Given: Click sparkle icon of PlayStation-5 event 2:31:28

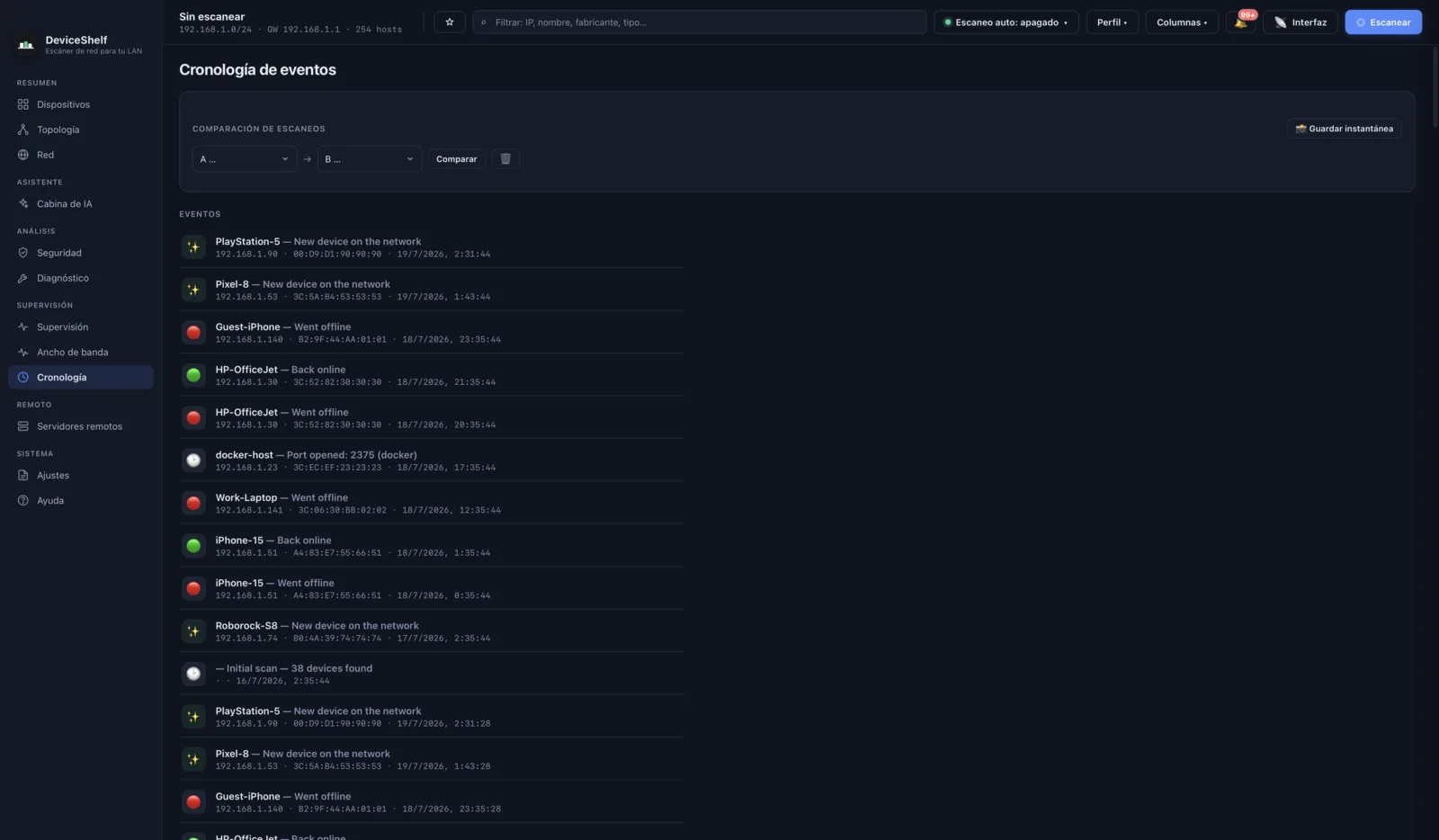Looking at the screenshot, I should click(x=193, y=717).
